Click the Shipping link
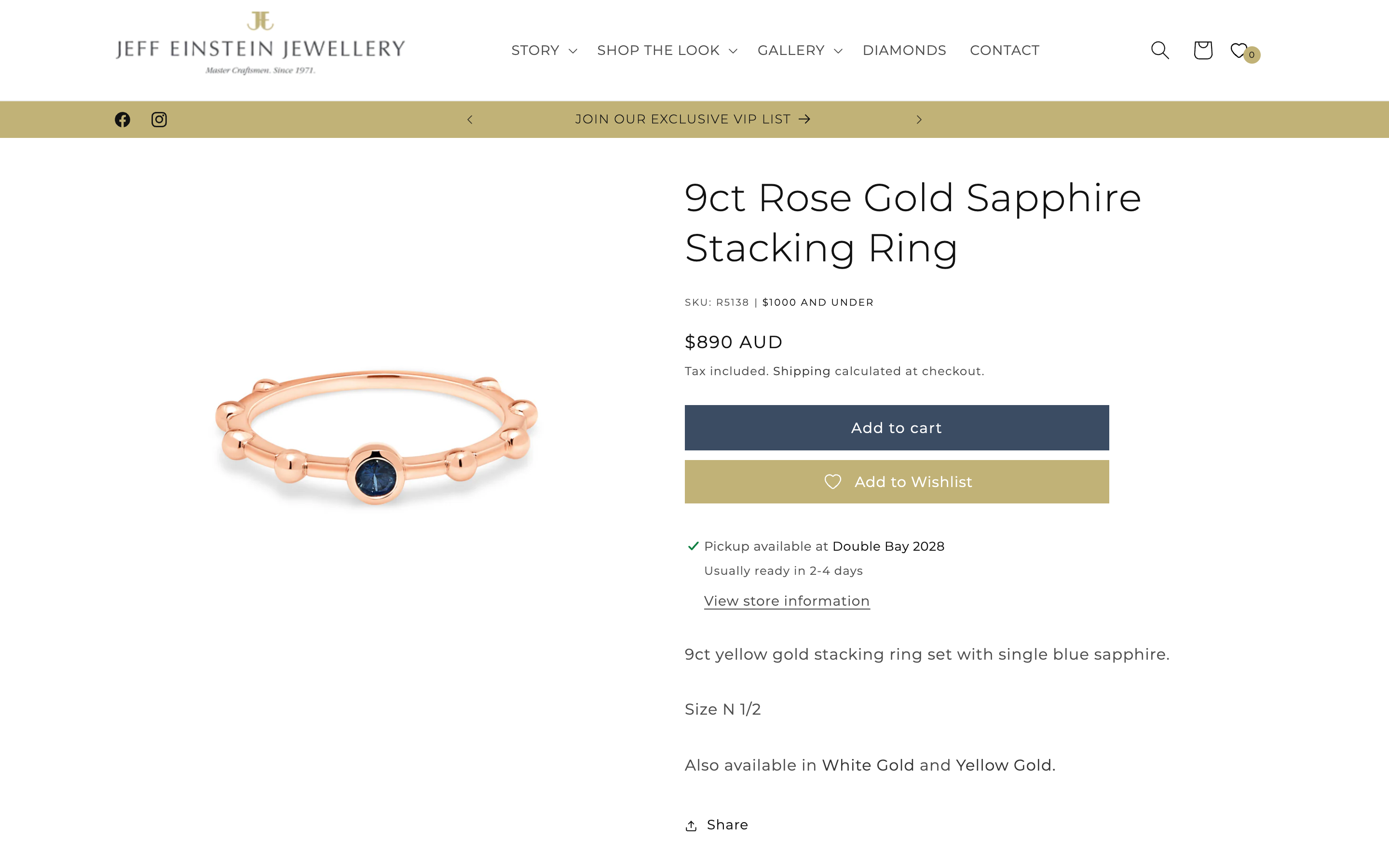 pos(801,371)
